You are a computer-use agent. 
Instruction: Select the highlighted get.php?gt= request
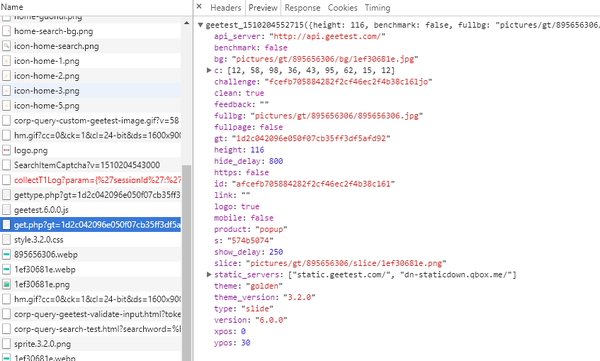(x=91, y=225)
